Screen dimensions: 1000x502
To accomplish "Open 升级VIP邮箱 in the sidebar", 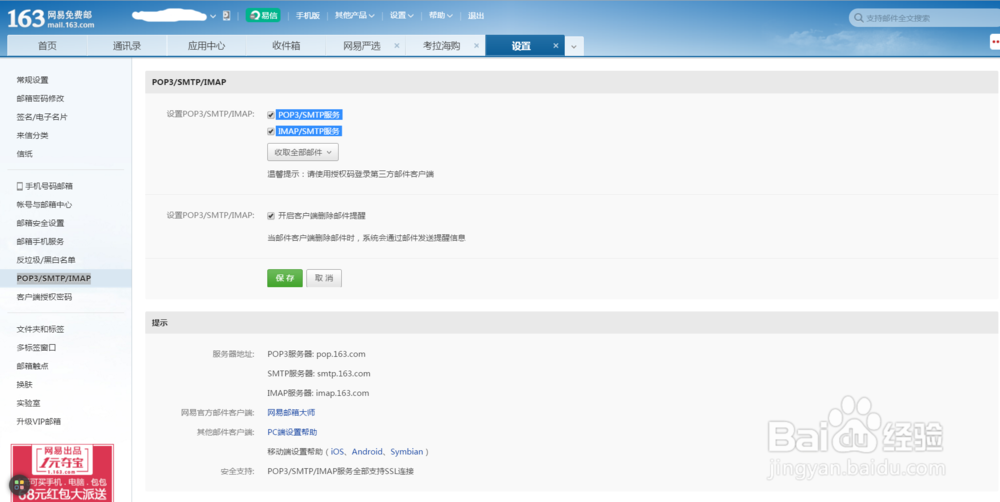I will pos(39,422).
